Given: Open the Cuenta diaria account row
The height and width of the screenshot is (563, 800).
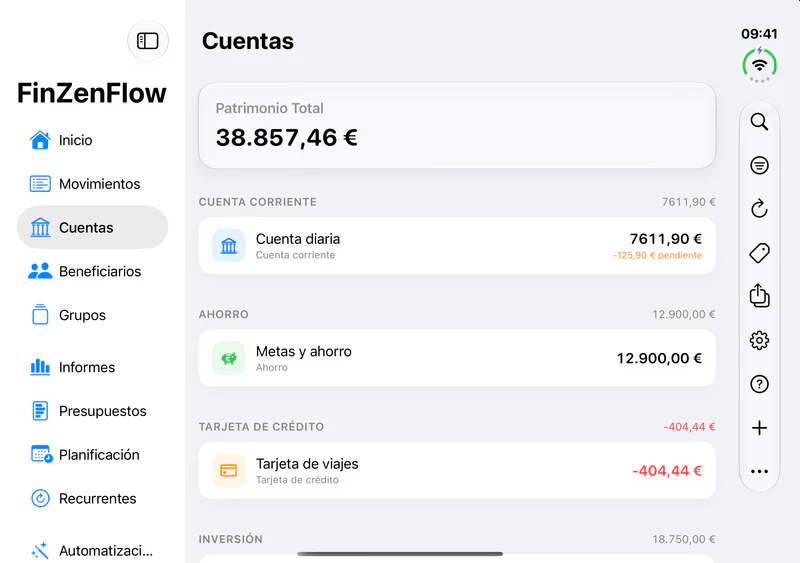Looking at the screenshot, I should coord(457,246).
